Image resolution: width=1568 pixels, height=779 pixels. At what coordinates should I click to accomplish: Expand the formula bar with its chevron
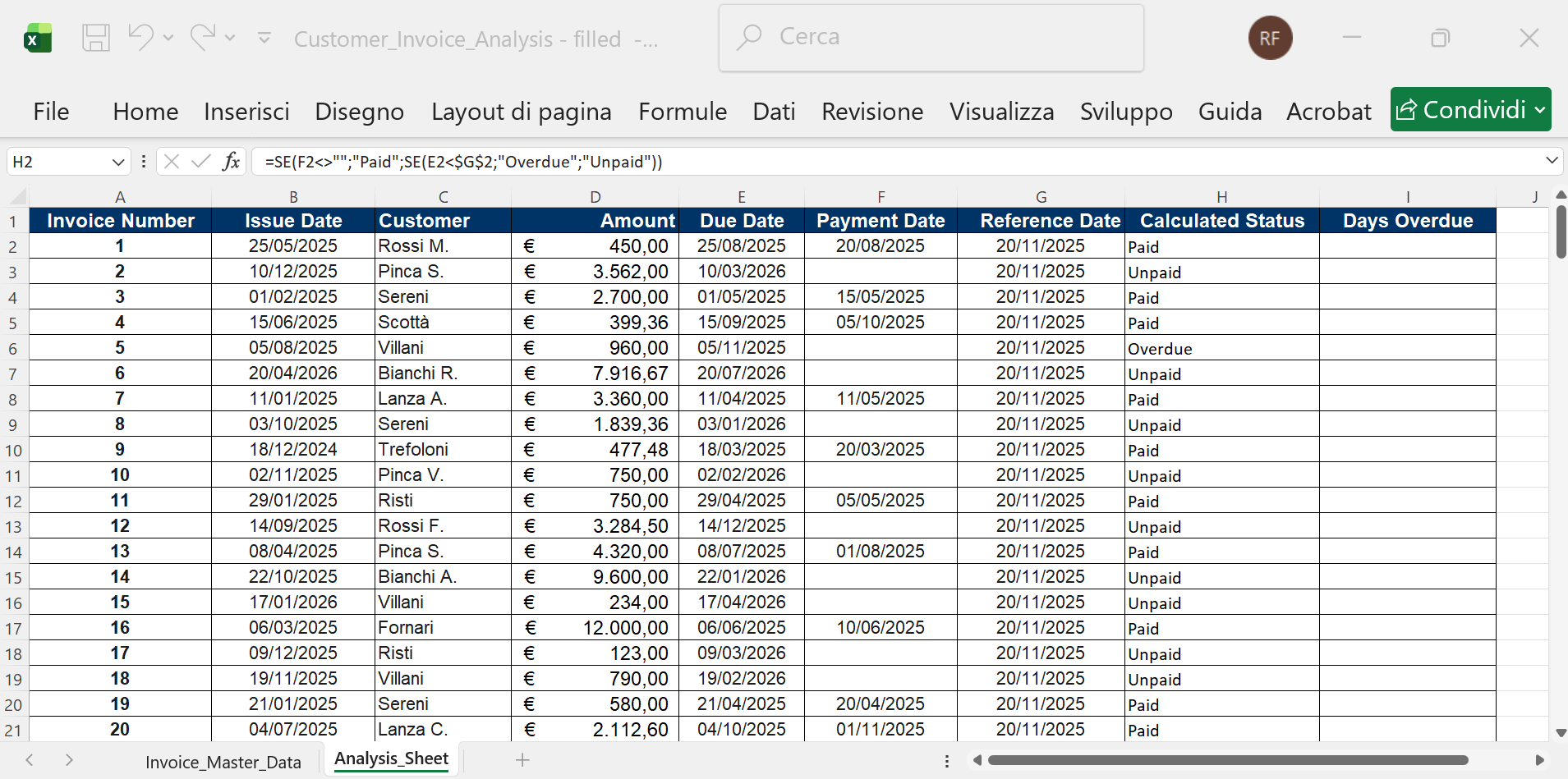tap(1552, 161)
